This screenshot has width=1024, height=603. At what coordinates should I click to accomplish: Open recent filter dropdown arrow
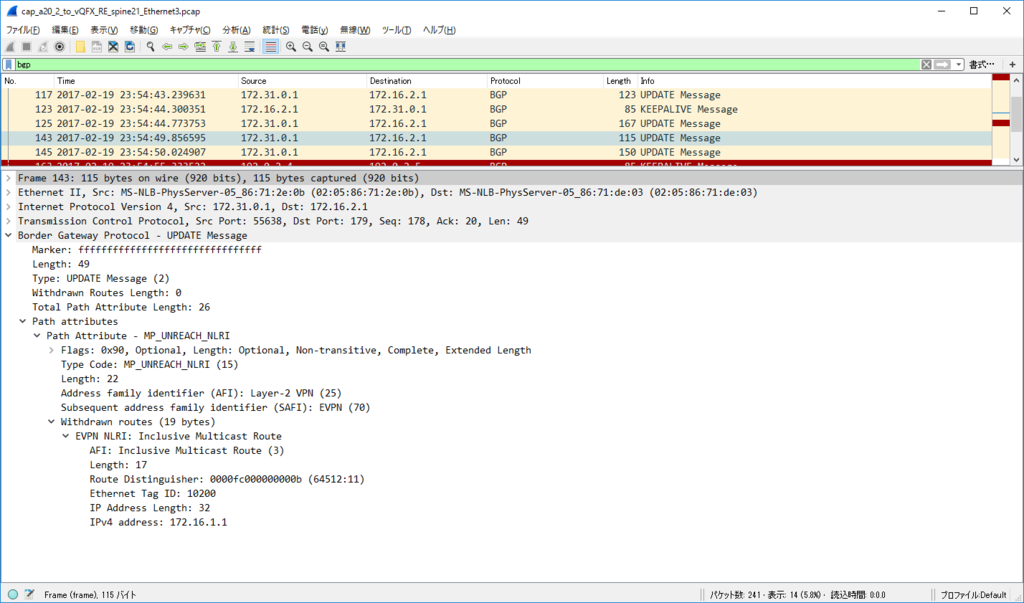click(959, 65)
